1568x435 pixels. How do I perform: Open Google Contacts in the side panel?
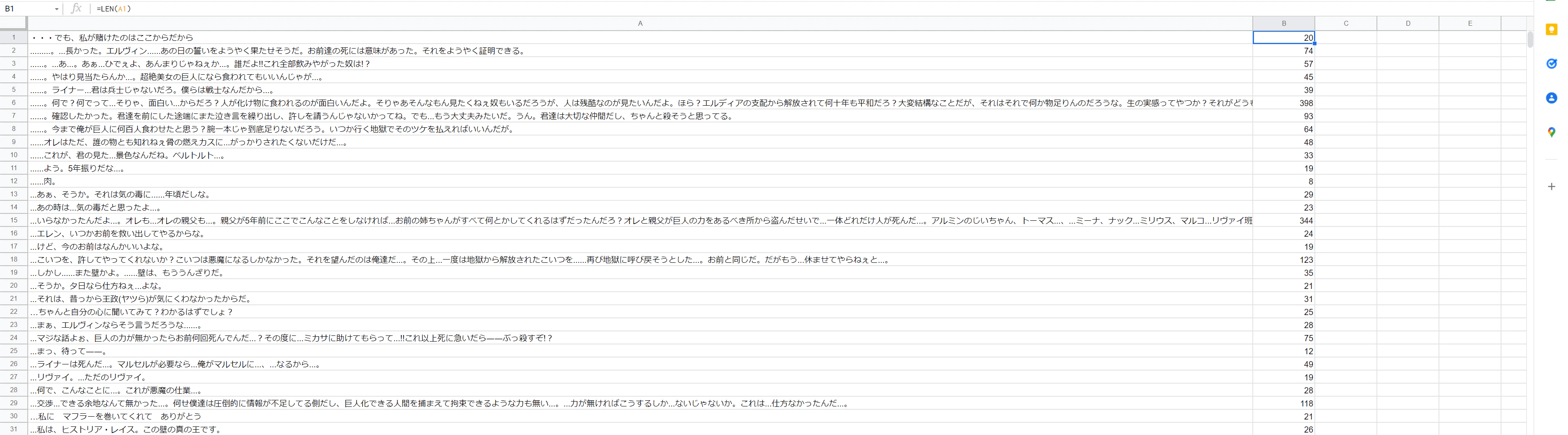(x=1551, y=98)
